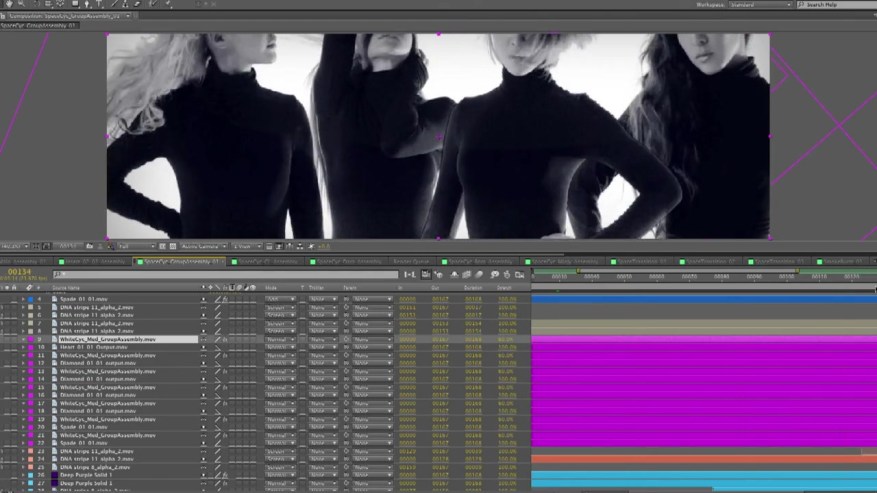Open the Active Camera view dropdown
The image size is (877, 493).
pyautogui.click(x=203, y=246)
